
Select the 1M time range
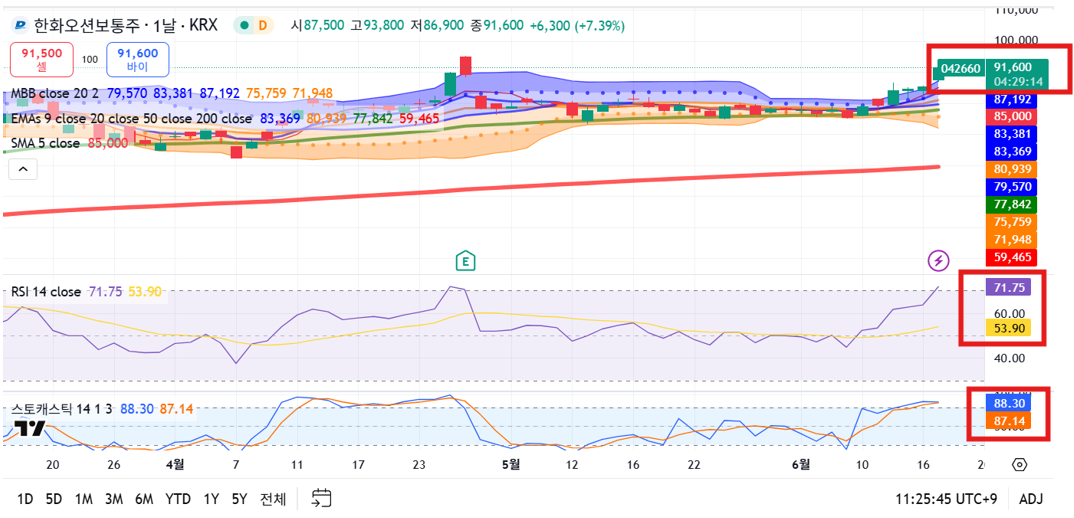[84, 499]
